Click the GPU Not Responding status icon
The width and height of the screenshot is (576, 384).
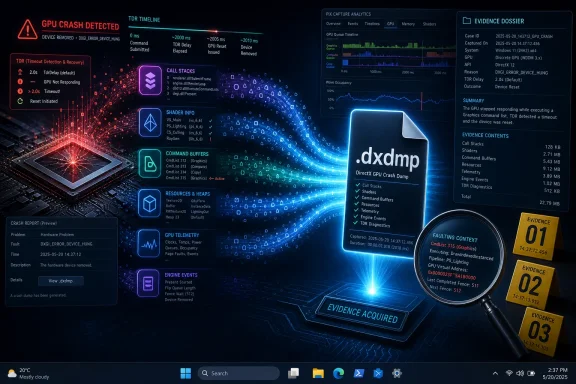[x=20, y=82]
